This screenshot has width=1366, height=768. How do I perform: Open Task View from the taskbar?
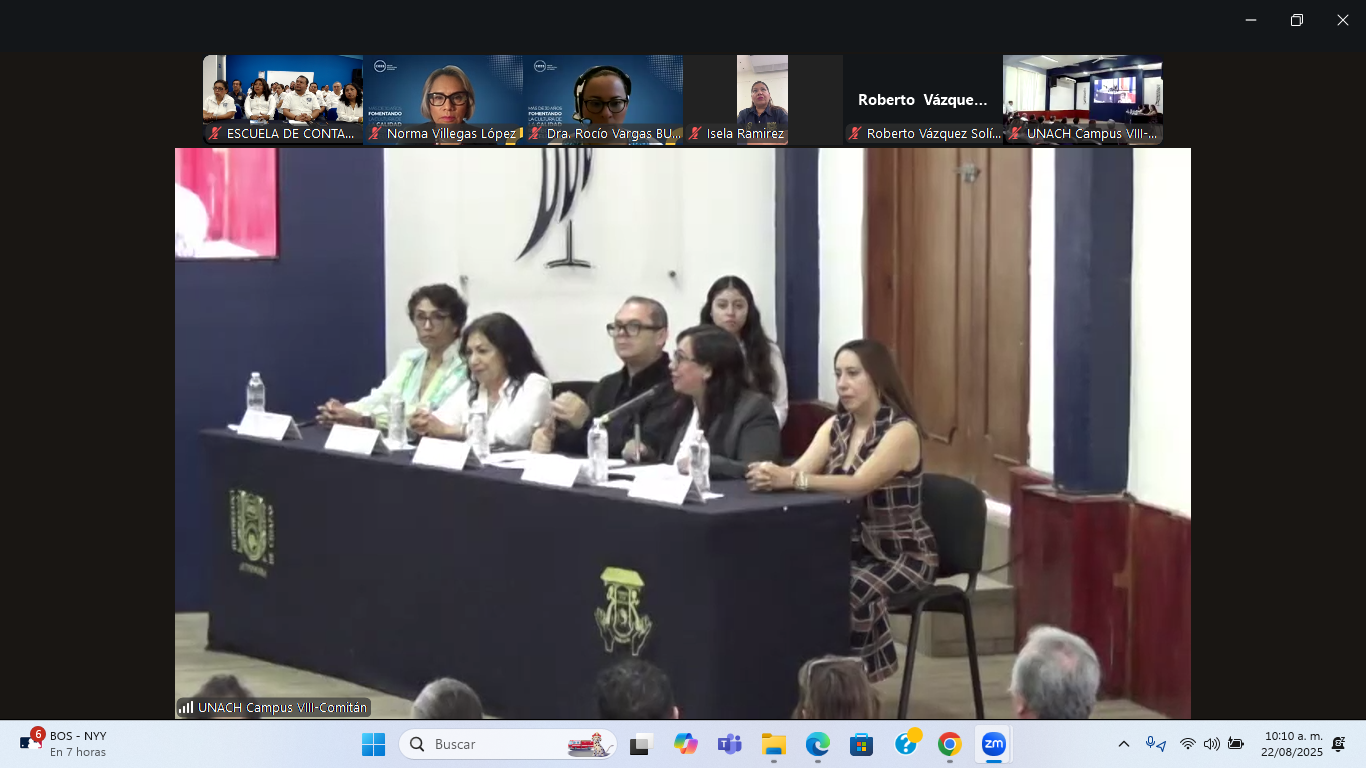pos(640,744)
